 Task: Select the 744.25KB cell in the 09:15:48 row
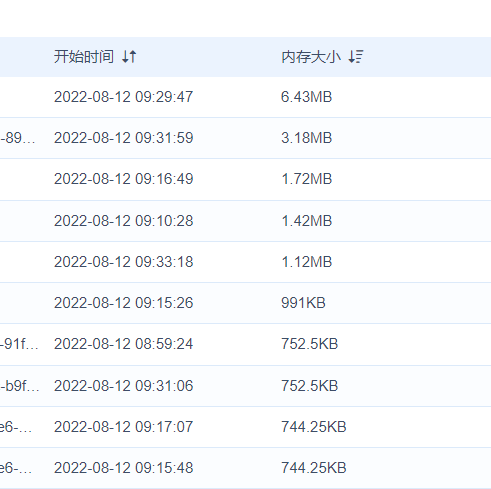pyautogui.click(x=314, y=468)
